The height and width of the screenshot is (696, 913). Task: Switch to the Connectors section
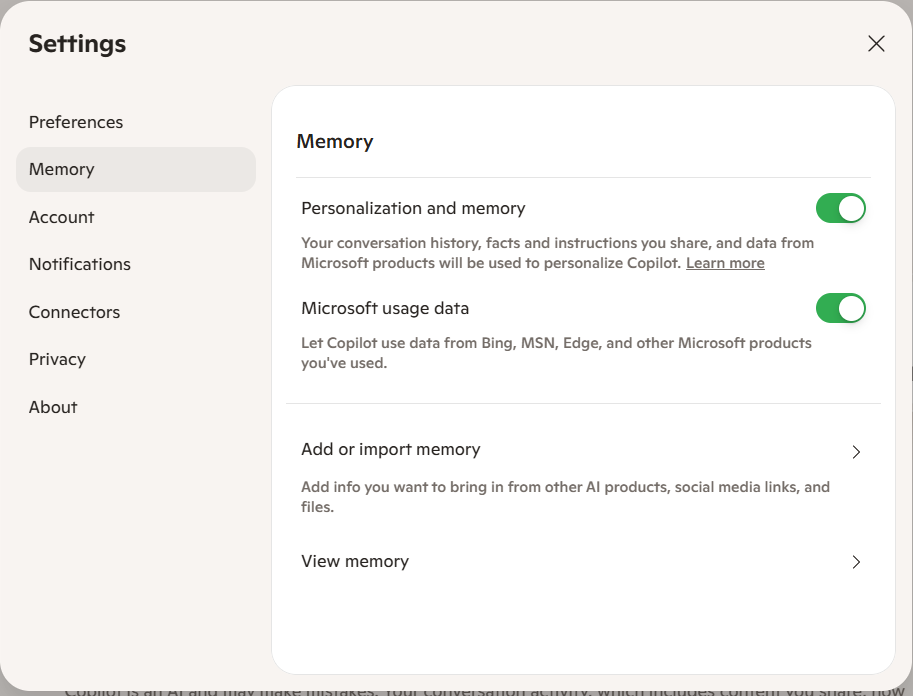click(x=135, y=312)
